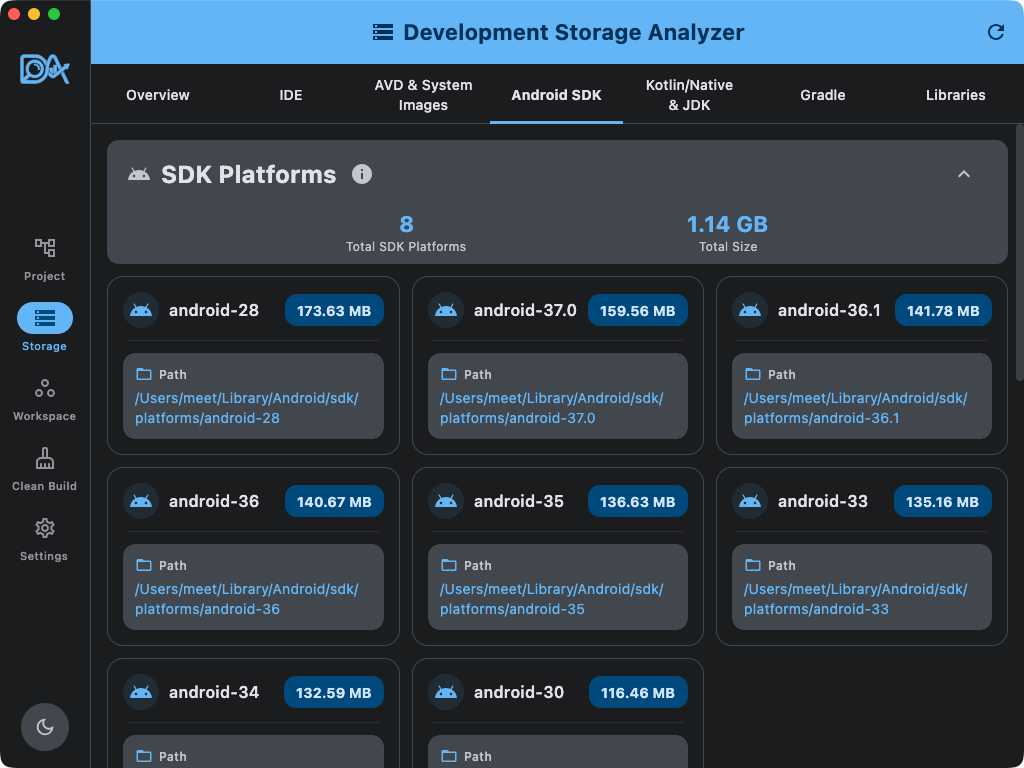
Task: Switch to the Overview tab
Action: click(157, 95)
